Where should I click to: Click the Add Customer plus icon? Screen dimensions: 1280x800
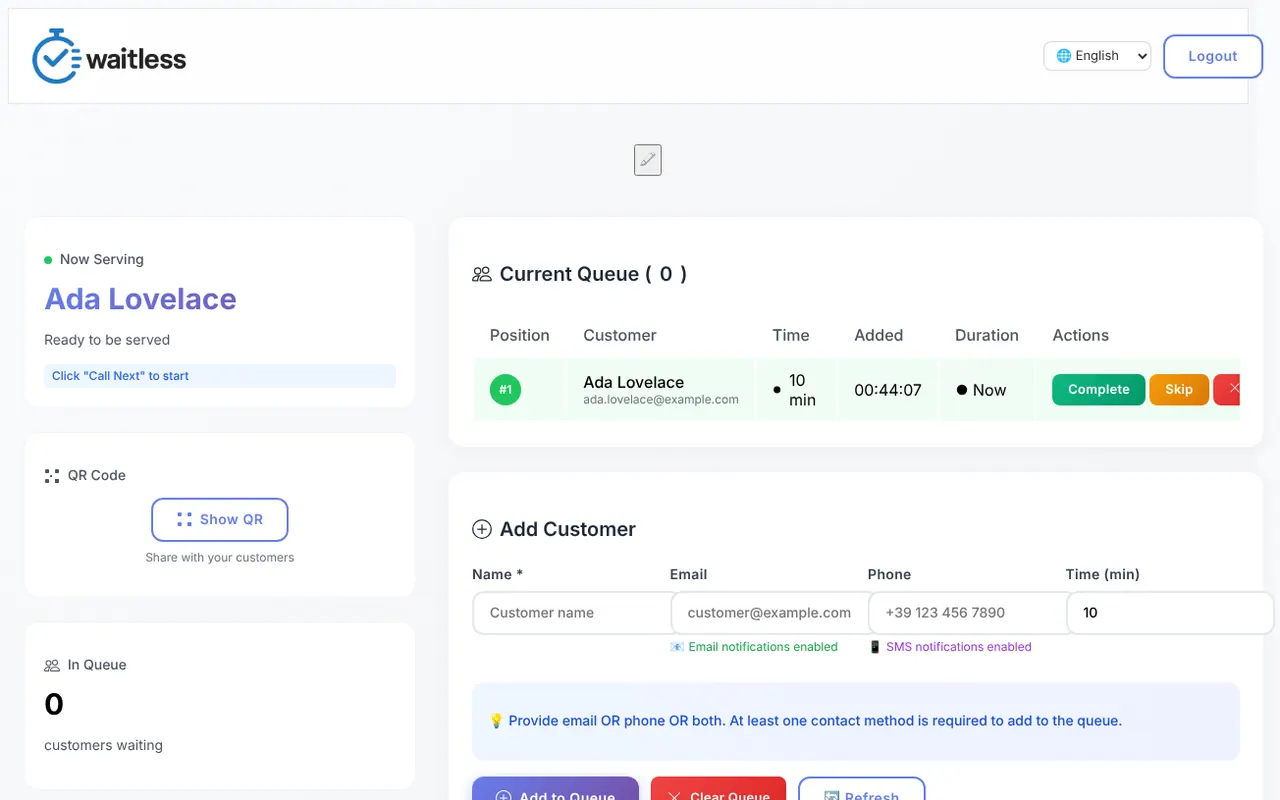click(482, 529)
